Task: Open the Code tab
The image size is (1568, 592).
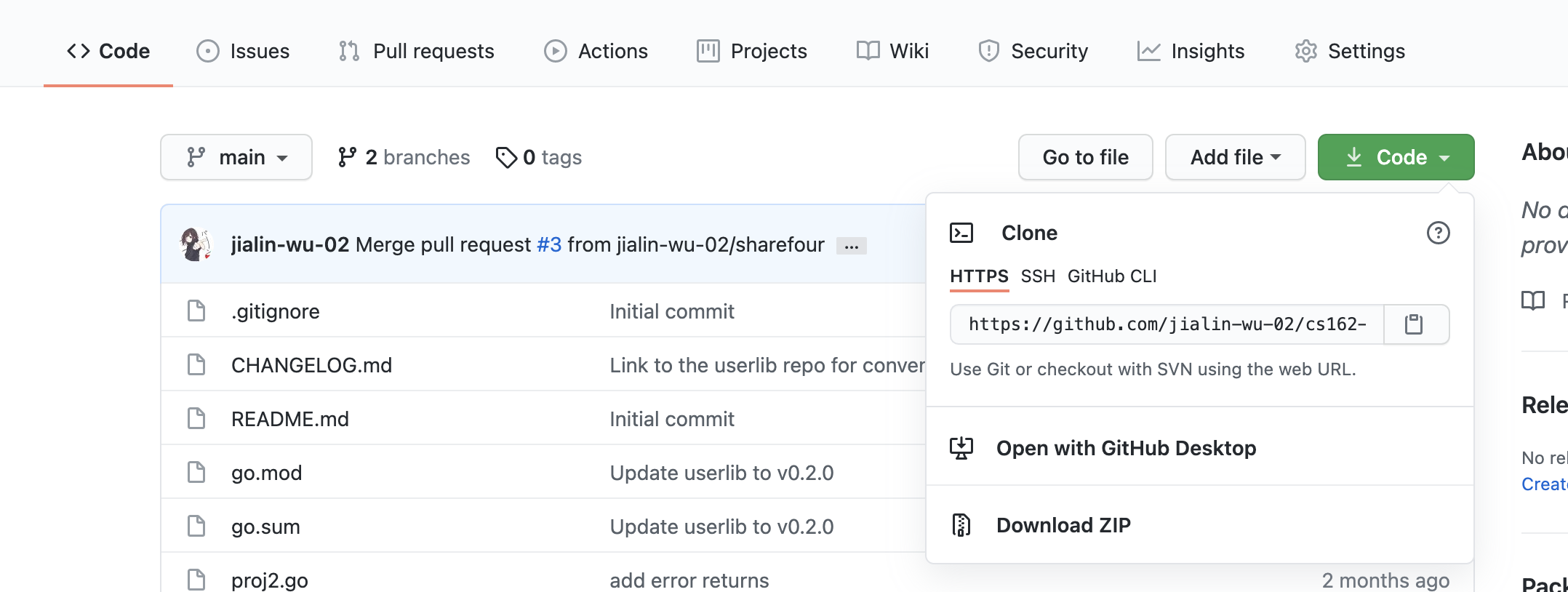Action: click(x=108, y=51)
